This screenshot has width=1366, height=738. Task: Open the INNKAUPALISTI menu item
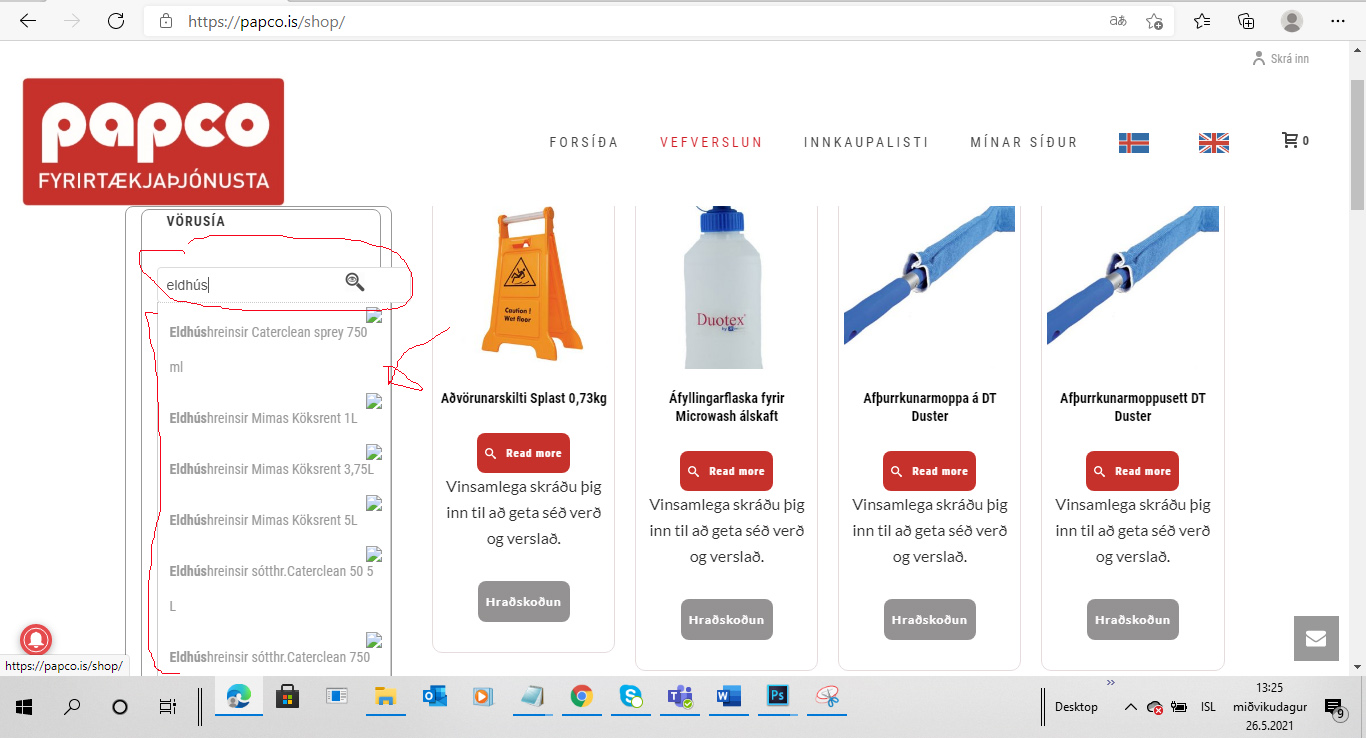[866, 142]
